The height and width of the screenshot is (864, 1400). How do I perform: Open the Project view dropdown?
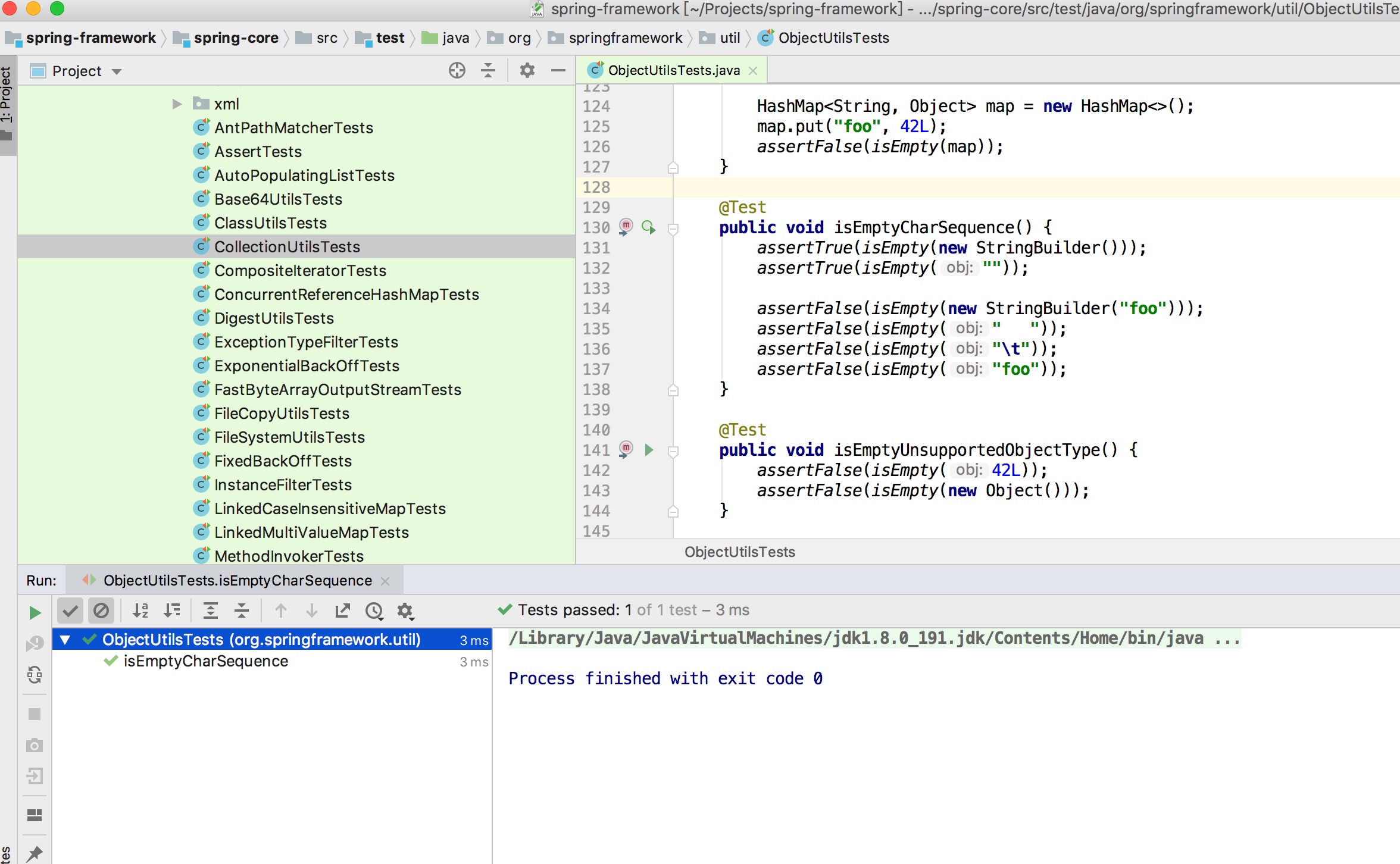pyautogui.click(x=117, y=71)
